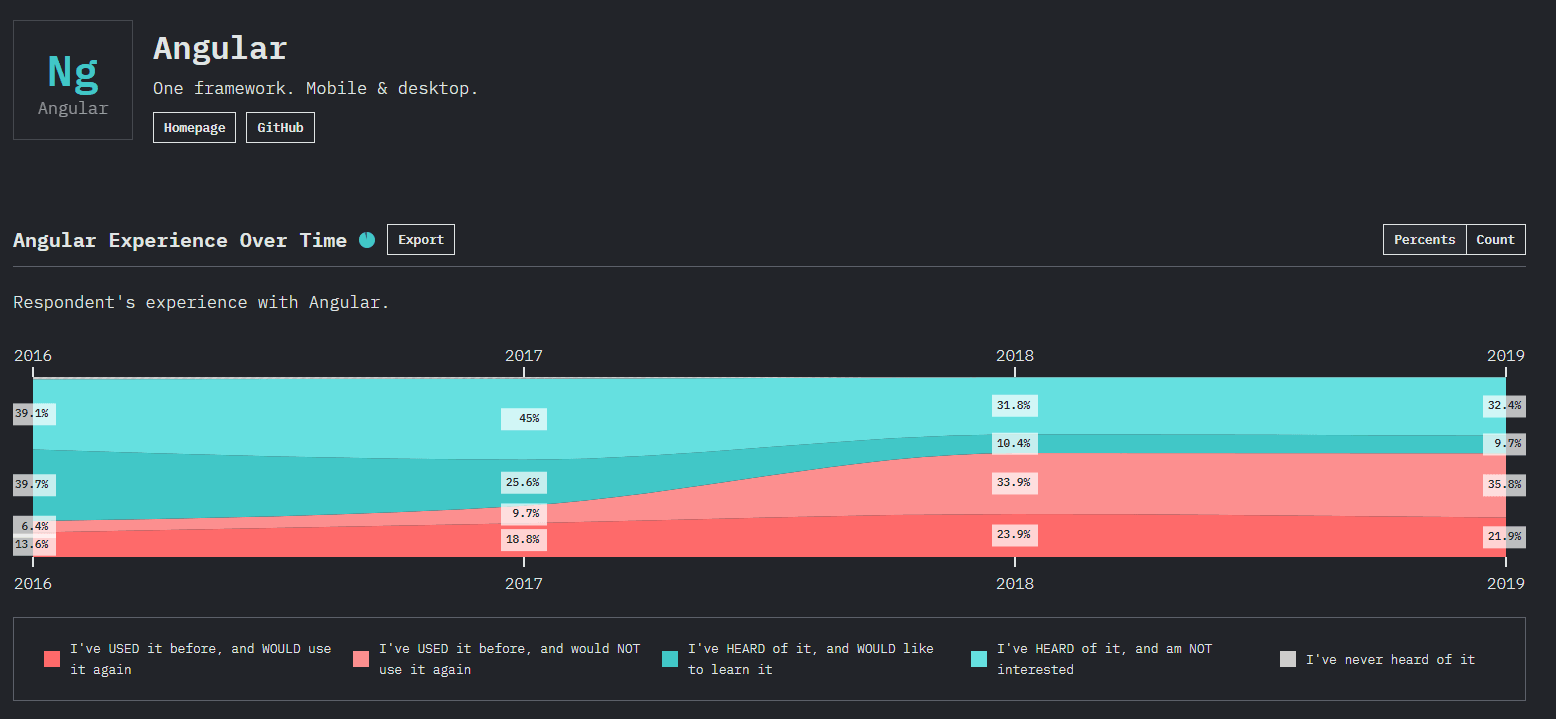Viewport: 1556px width, 719px height.
Task: Switch the chart to Percents view
Action: tap(1424, 239)
